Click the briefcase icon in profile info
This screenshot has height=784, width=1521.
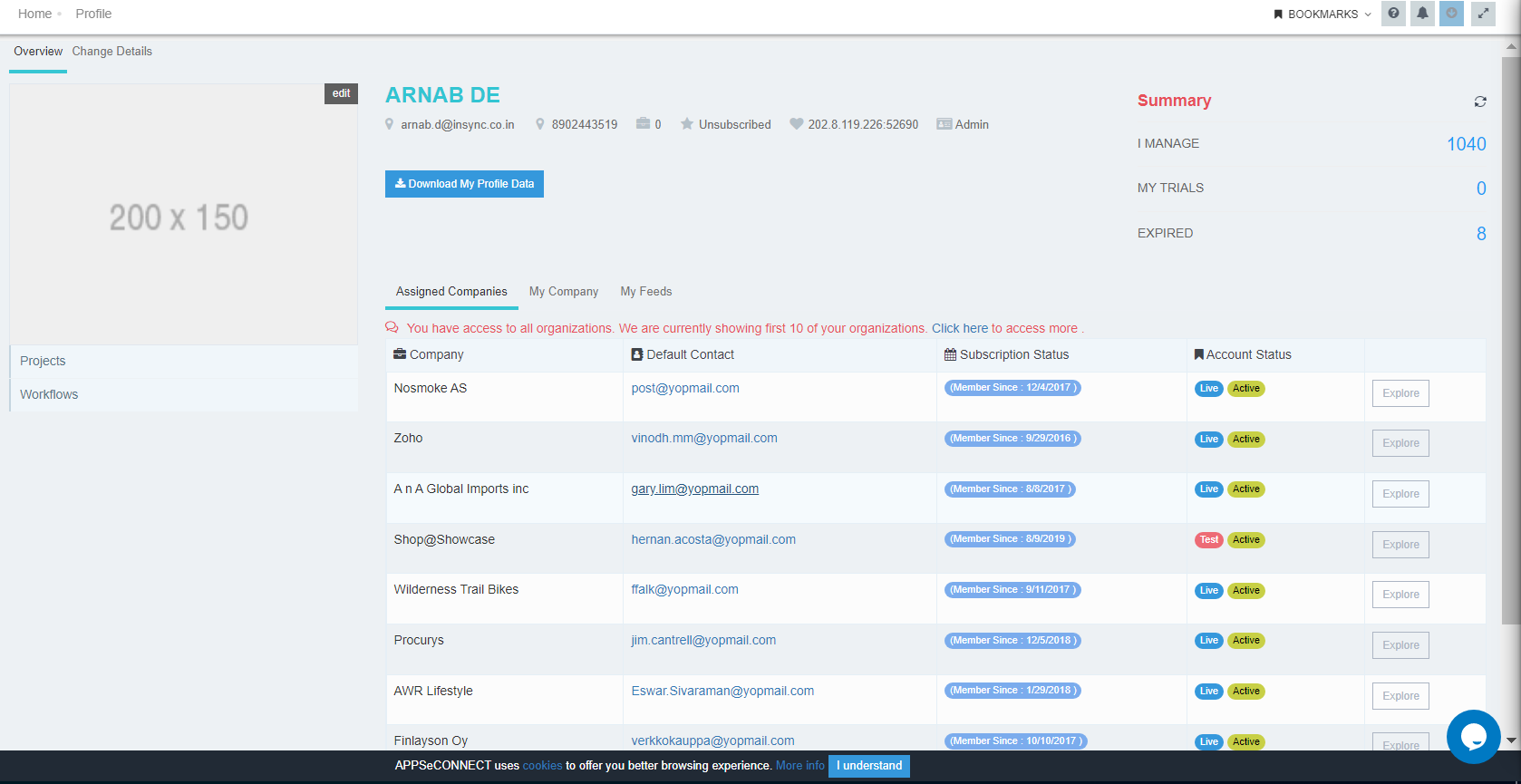point(643,123)
